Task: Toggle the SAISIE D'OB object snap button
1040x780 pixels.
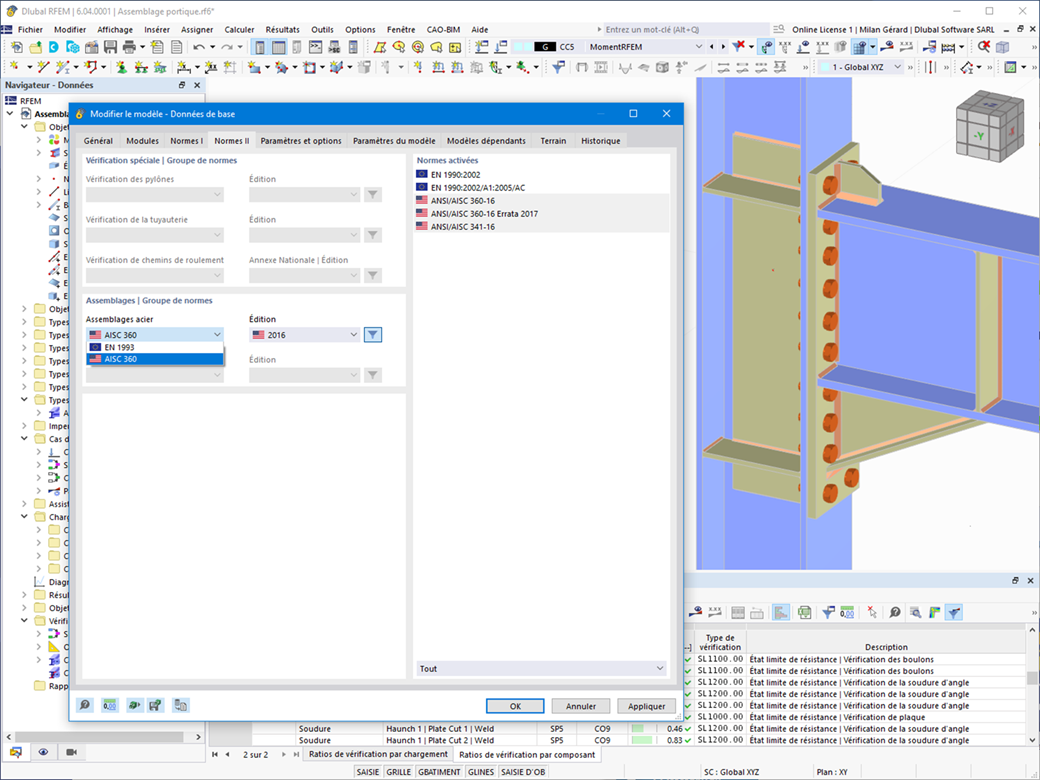Action: tap(523, 772)
